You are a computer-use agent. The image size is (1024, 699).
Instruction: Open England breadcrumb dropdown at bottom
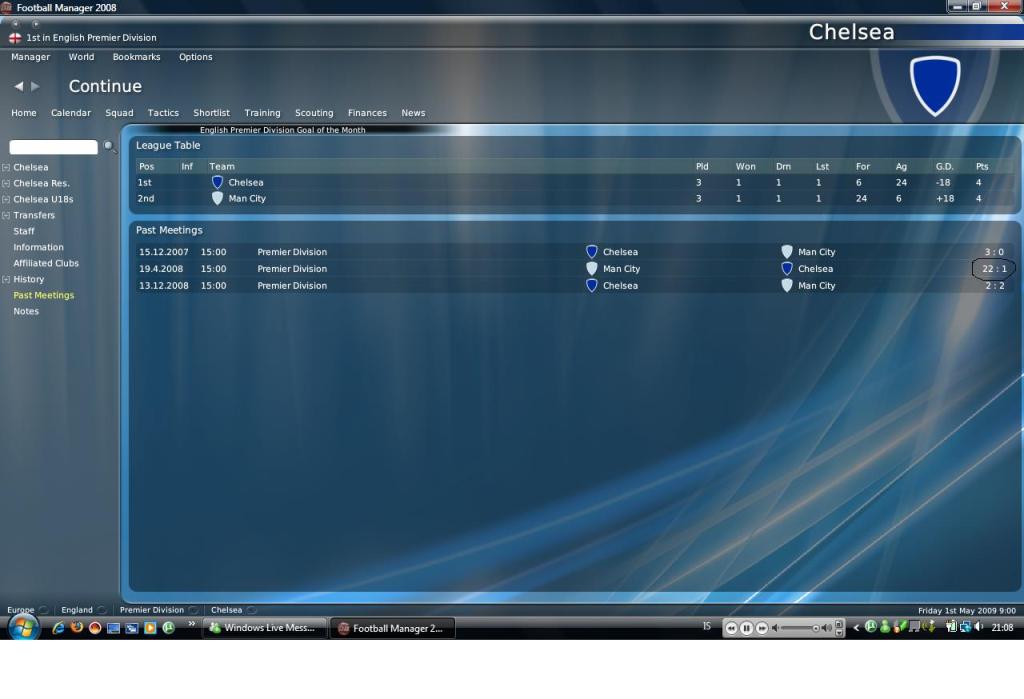pos(101,610)
